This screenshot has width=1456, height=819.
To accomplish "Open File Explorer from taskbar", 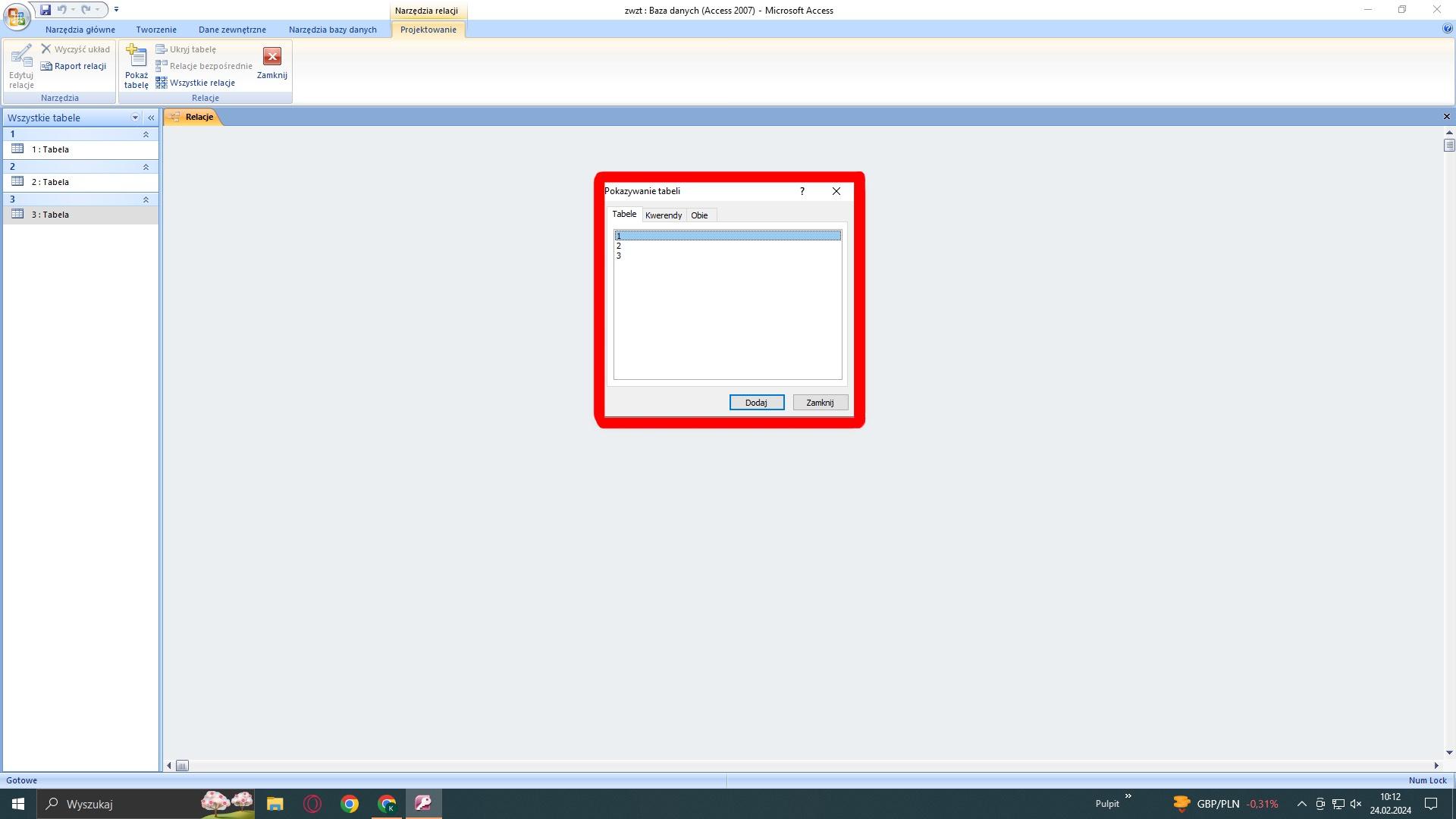I will tap(275, 804).
